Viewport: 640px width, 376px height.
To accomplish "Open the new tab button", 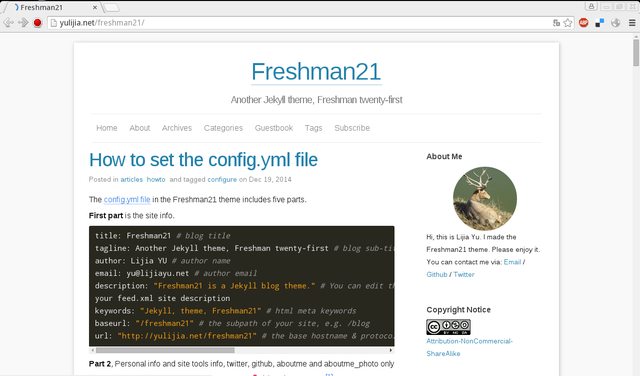I will pyautogui.click(x=111, y=7).
